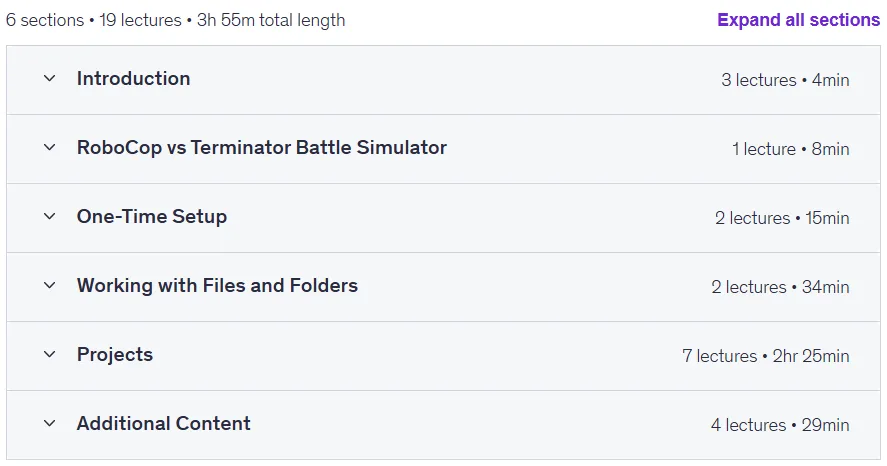
Task: Click the chevron beside Additional Content
Action: (50, 424)
